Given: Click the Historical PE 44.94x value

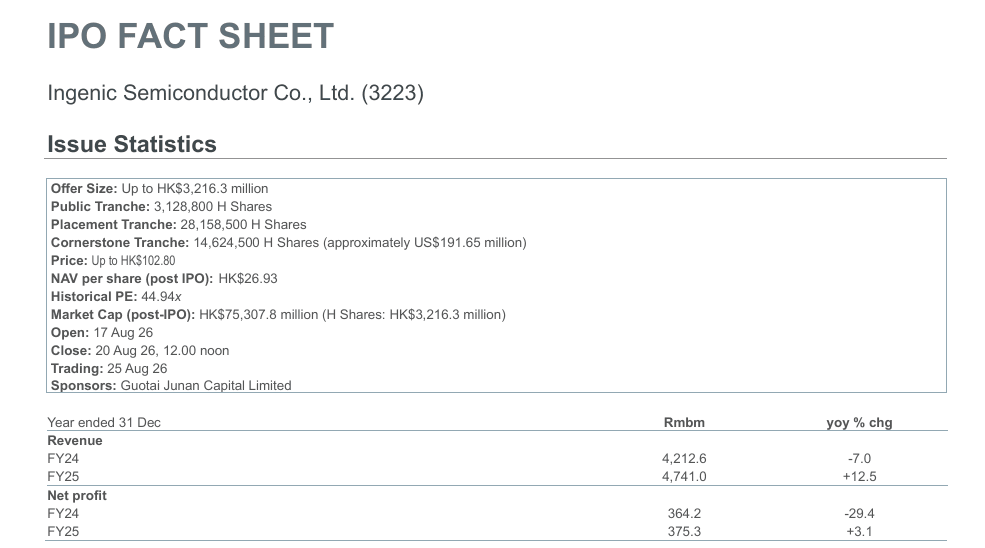Looking at the screenshot, I should [161, 297].
